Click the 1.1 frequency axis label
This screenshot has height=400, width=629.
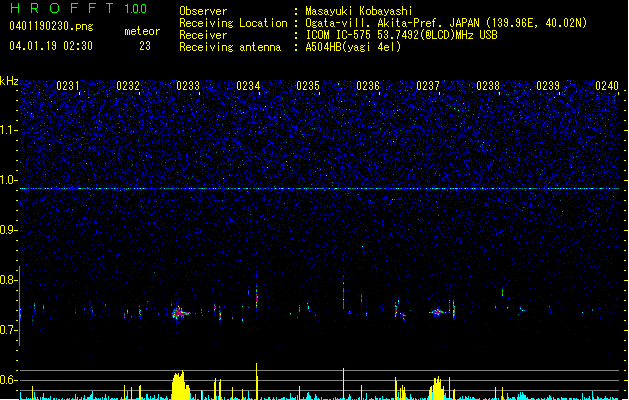pos(9,130)
